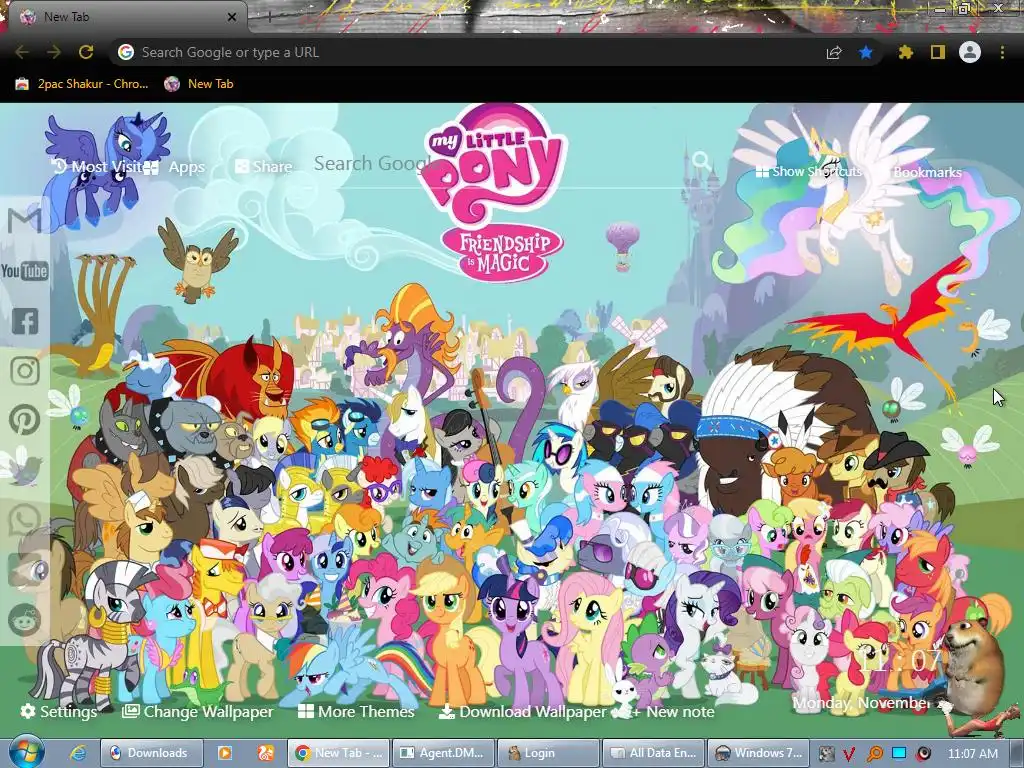Viewport: 1024px width, 768px height.
Task: Open the Bookmarks link on the page
Action: coord(927,172)
